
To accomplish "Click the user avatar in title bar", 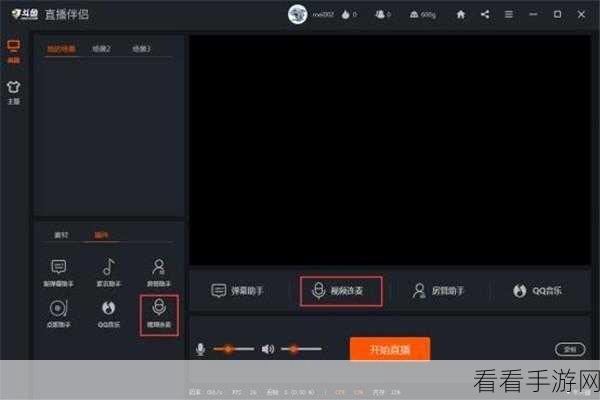I will (x=297, y=15).
